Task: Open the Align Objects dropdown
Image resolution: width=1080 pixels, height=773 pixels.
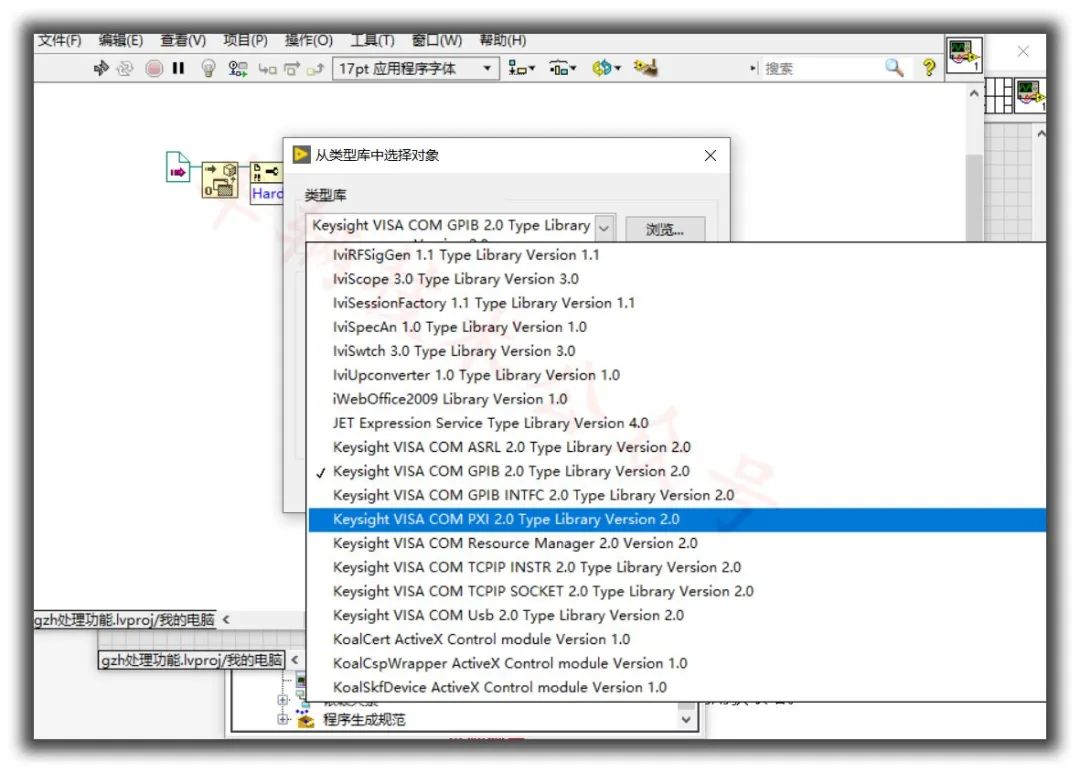Action: (x=521, y=68)
